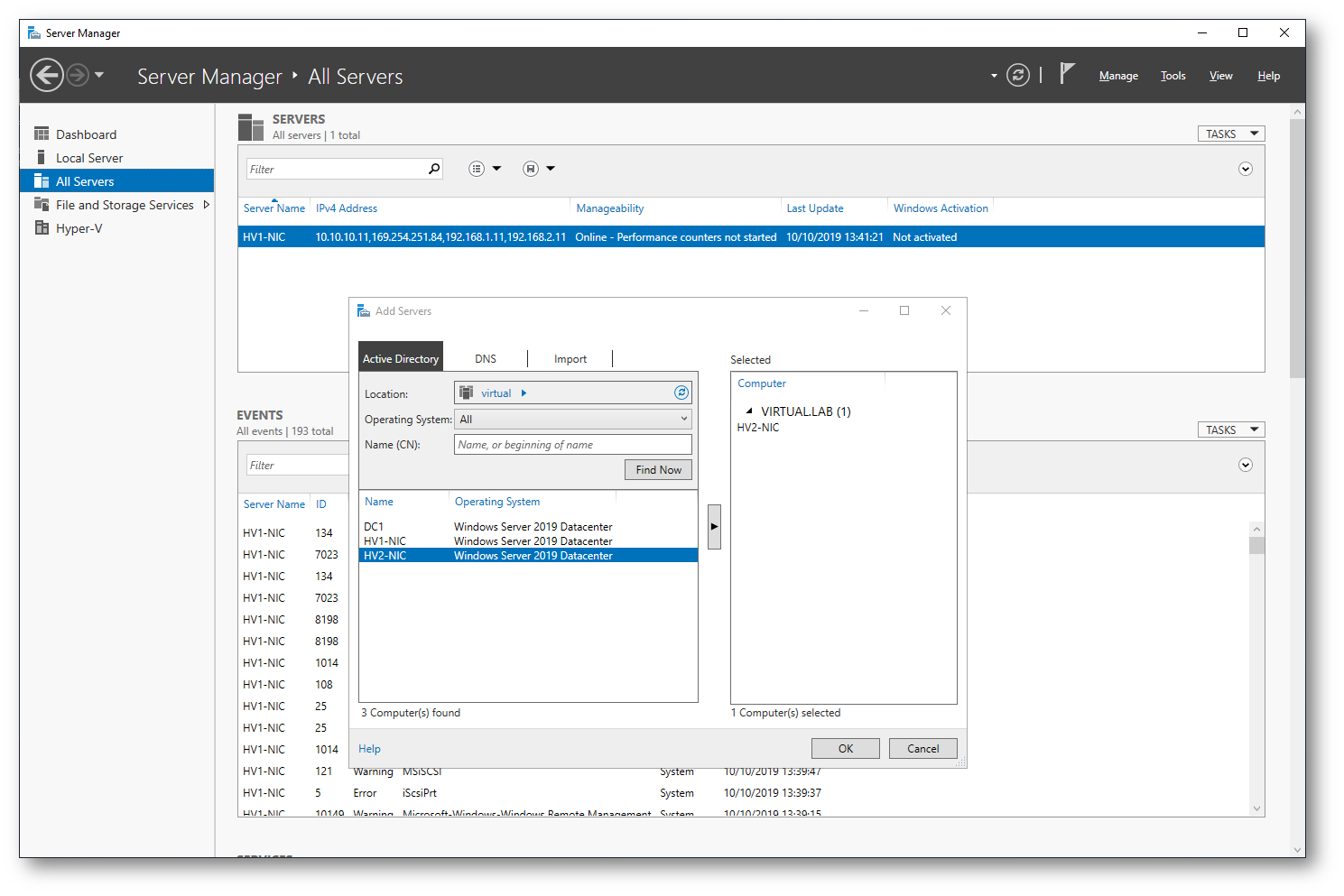Sort by Last Update column
Image resolution: width=1344 pixels, height=896 pixels.
click(x=815, y=208)
